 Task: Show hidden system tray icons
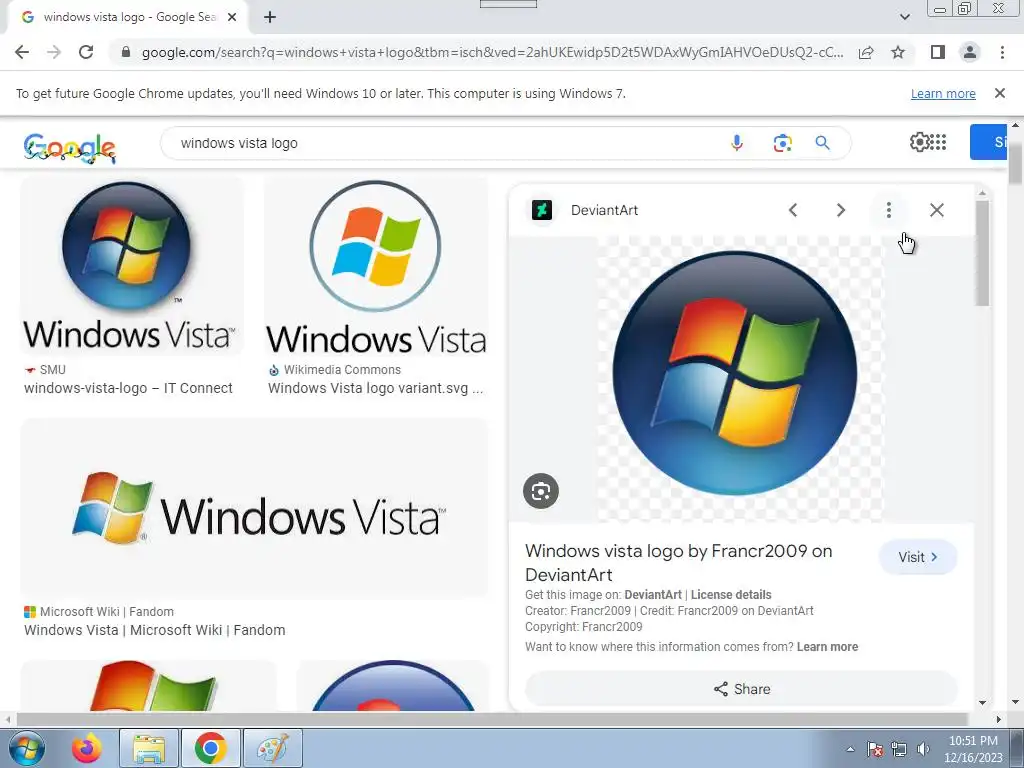pos(850,750)
